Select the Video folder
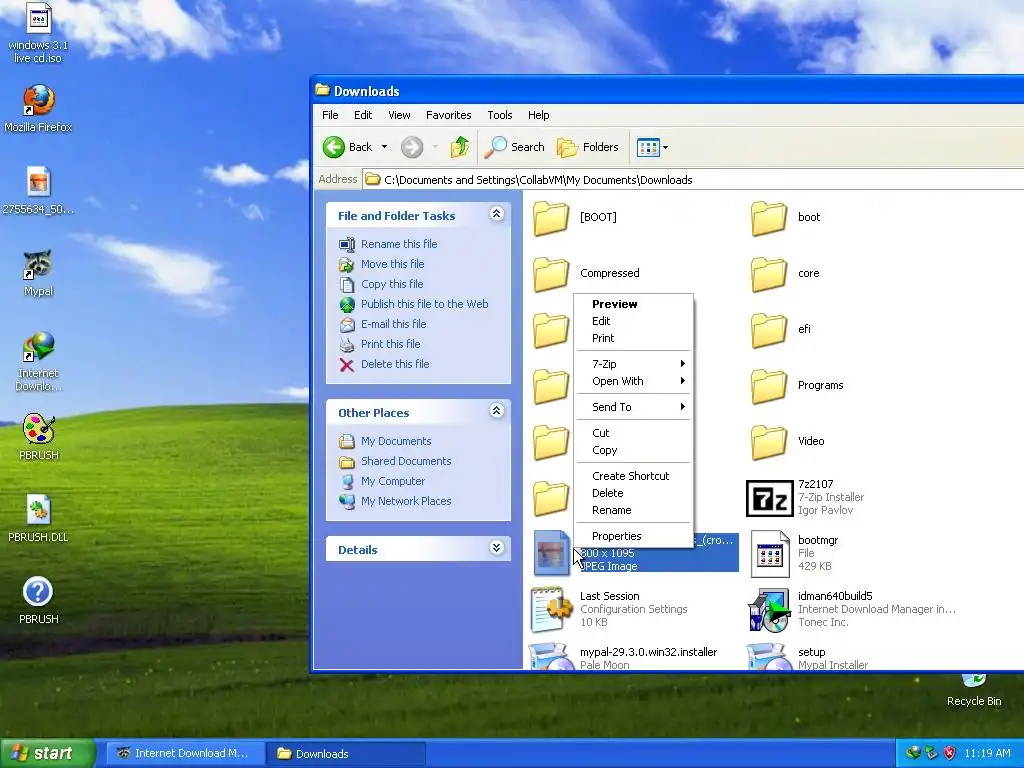 coord(788,441)
